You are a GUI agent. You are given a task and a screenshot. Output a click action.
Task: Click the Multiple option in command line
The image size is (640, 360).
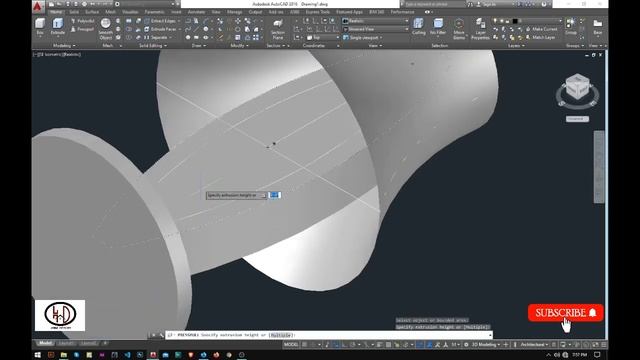[281, 335]
